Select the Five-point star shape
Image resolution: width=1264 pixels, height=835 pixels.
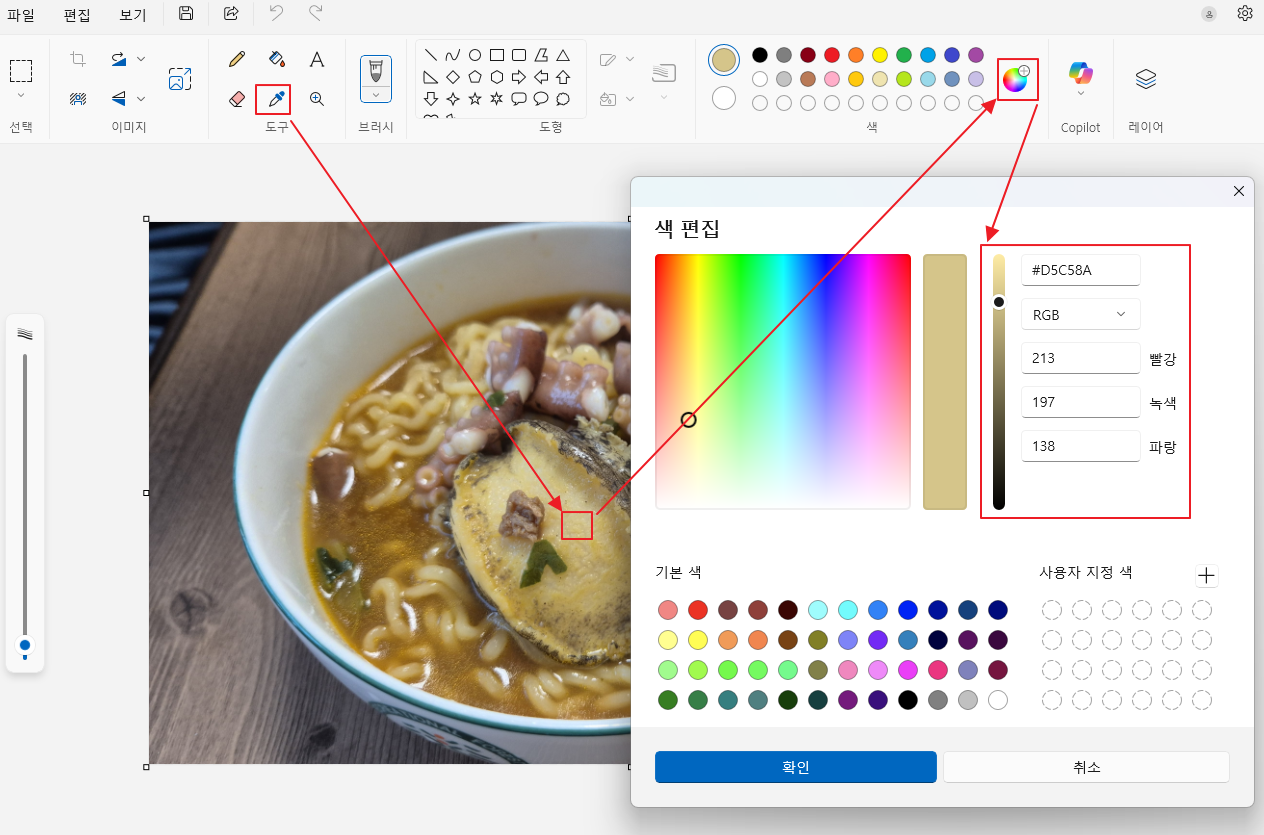click(x=475, y=99)
